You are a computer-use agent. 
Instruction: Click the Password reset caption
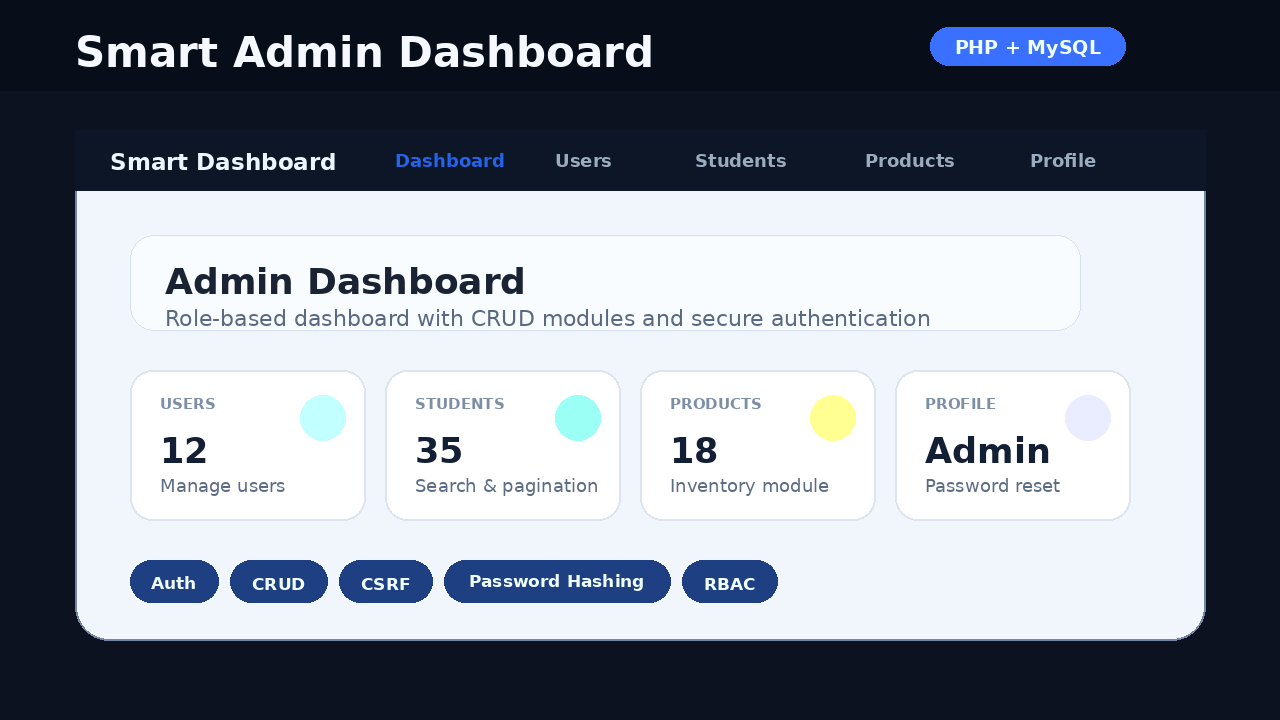pos(992,486)
